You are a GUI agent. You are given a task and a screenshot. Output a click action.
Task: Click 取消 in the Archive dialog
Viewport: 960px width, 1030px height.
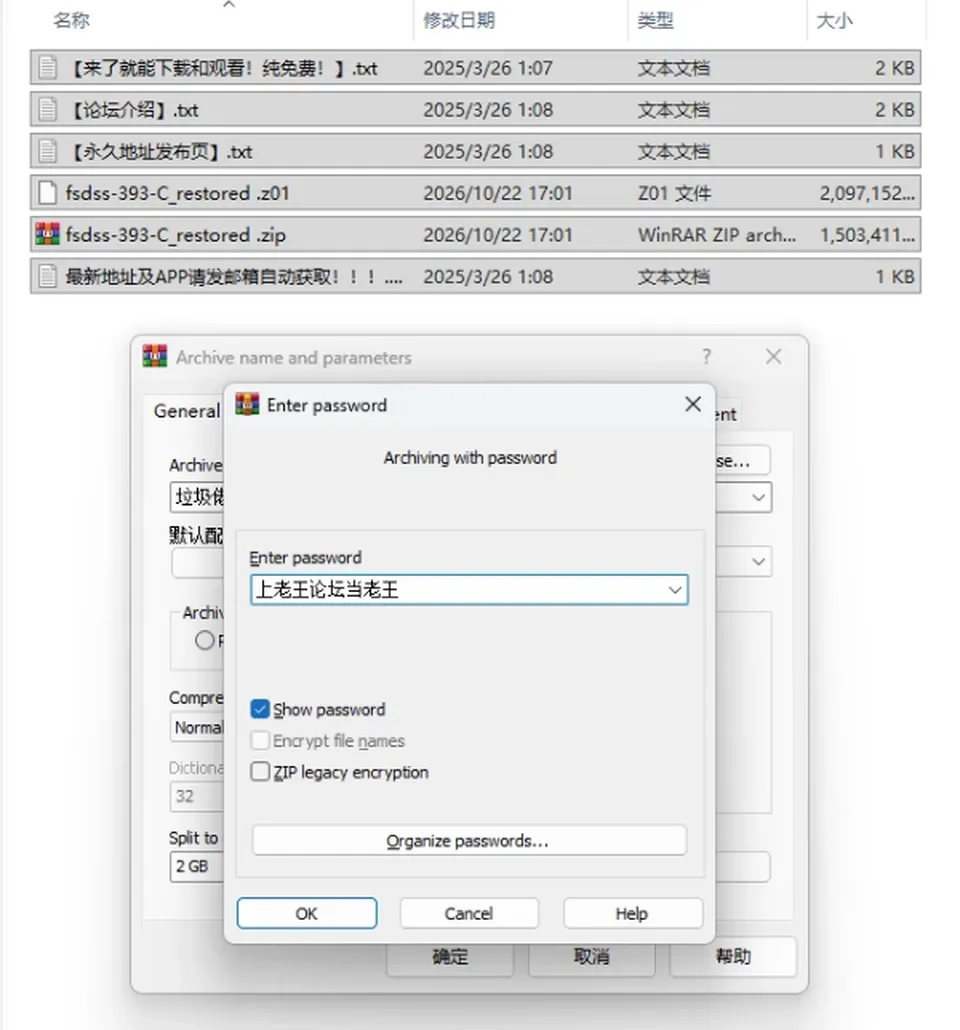point(591,956)
